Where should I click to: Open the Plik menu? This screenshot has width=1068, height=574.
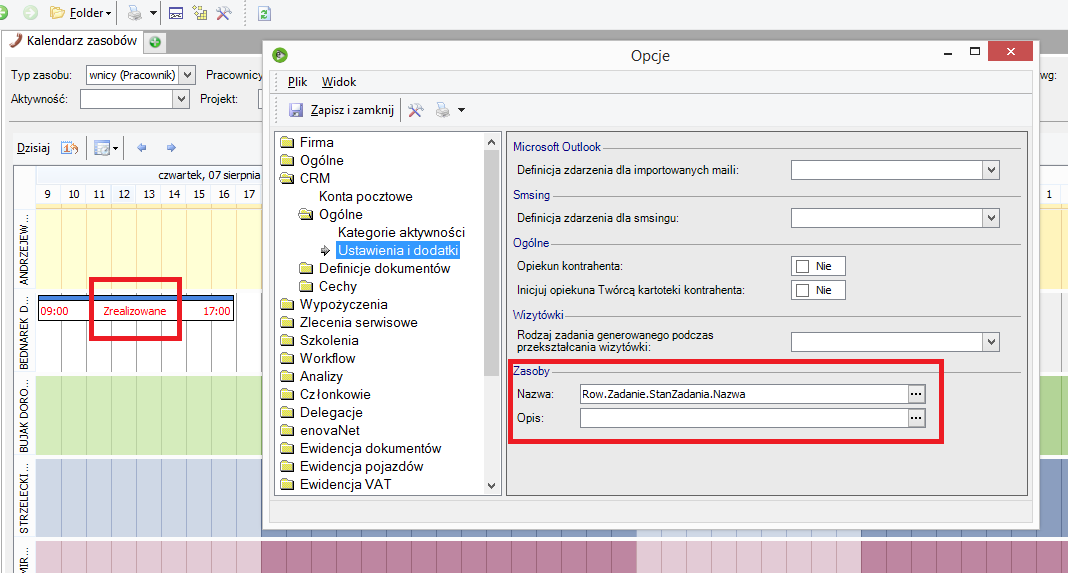297,82
